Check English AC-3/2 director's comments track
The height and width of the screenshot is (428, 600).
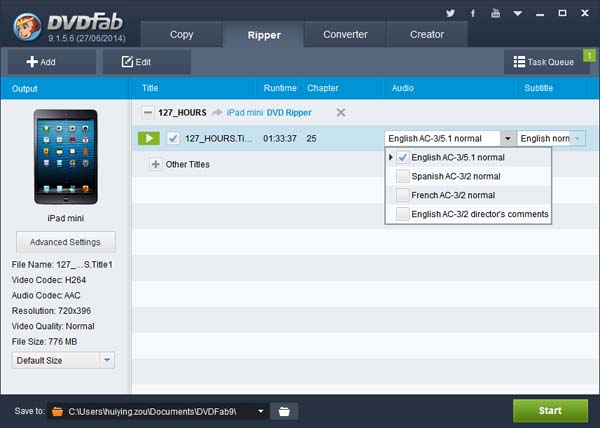click(403, 214)
